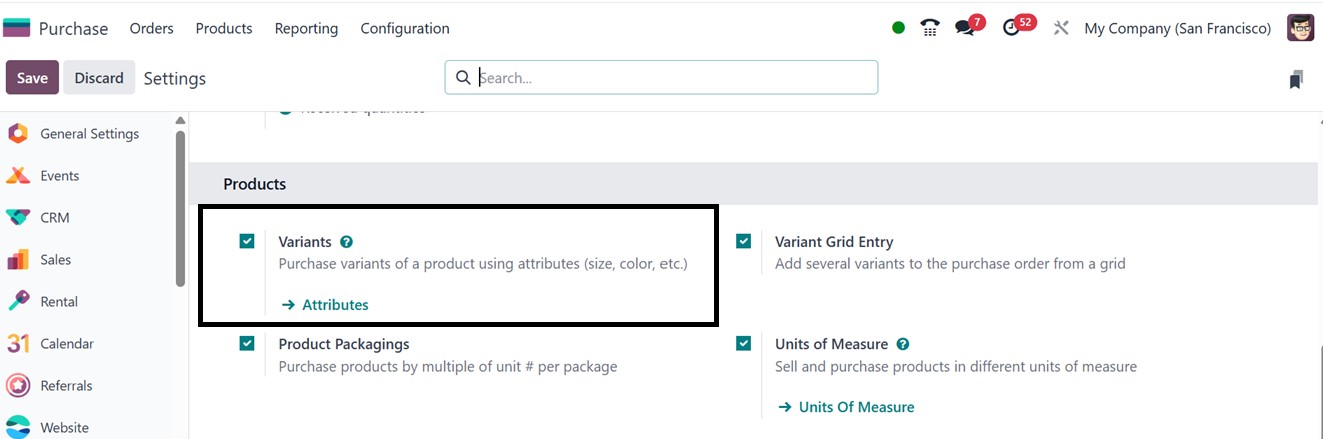Select CRM in the settings sidebar
Viewport: 1323px width, 439px height.
(54, 217)
